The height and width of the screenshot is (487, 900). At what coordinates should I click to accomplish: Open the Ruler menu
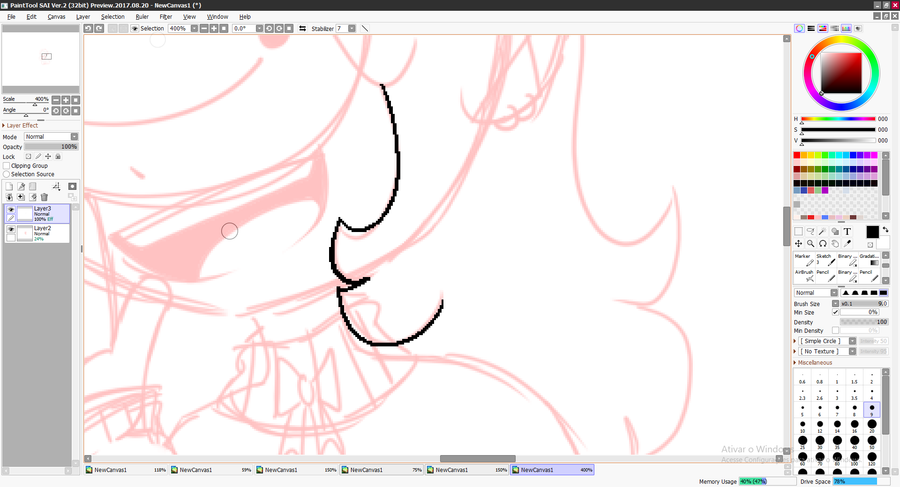click(x=142, y=17)
